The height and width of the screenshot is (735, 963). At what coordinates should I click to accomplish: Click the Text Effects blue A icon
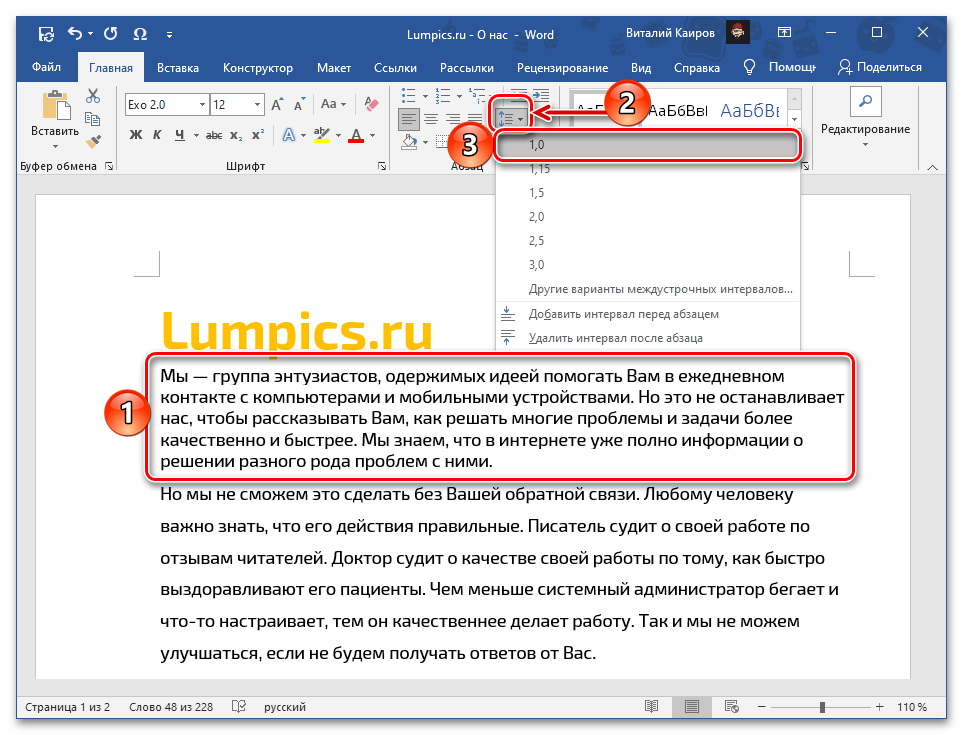pos(289,135)
